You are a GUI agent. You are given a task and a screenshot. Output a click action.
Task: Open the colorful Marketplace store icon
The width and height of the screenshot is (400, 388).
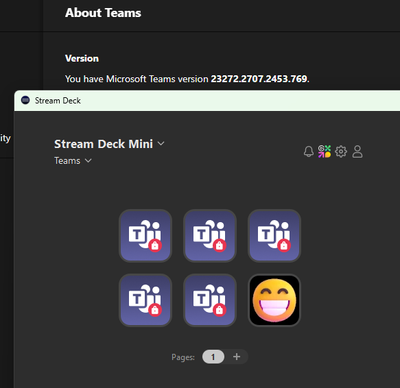tap(324, 152)
